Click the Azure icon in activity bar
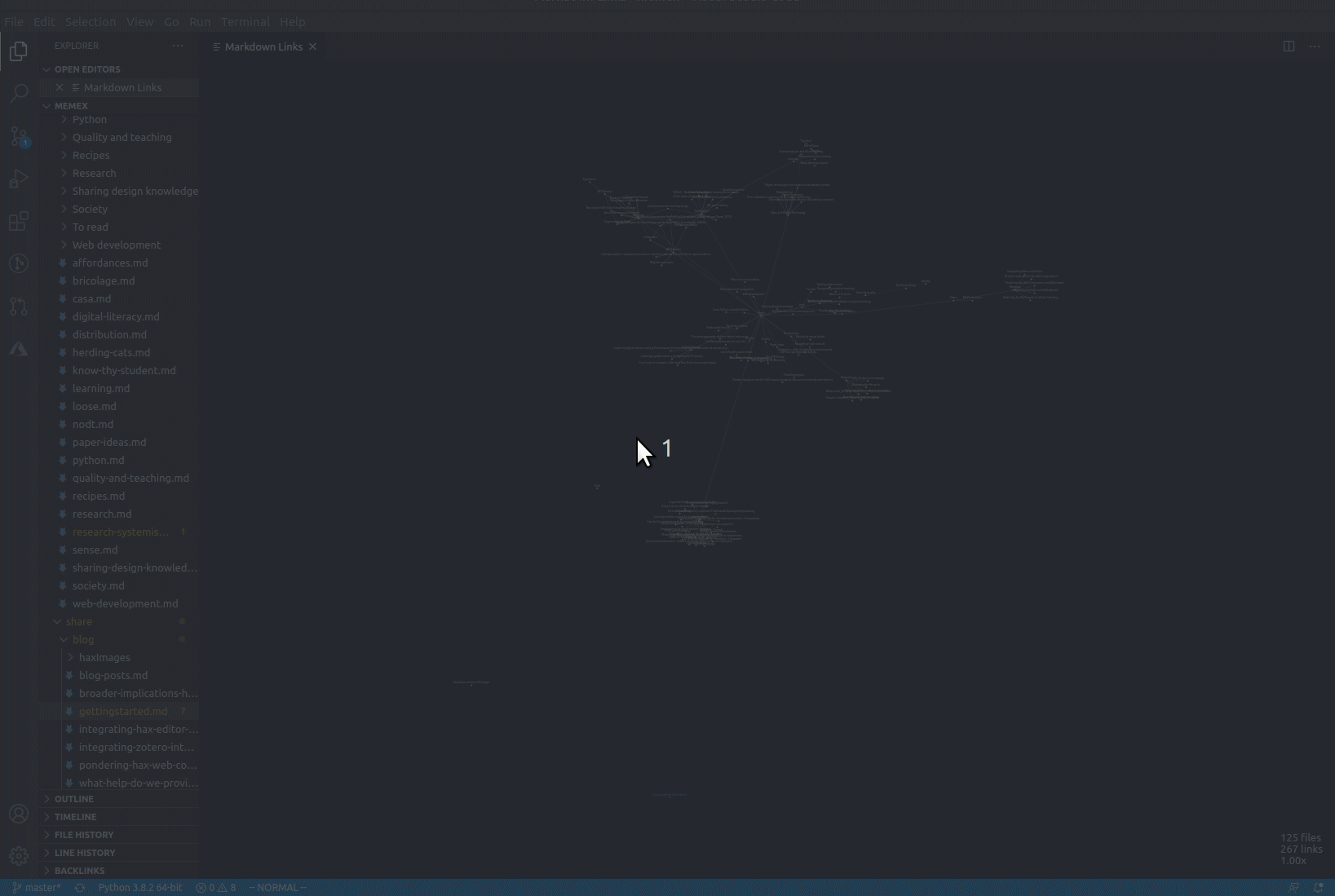 point(19,349)
